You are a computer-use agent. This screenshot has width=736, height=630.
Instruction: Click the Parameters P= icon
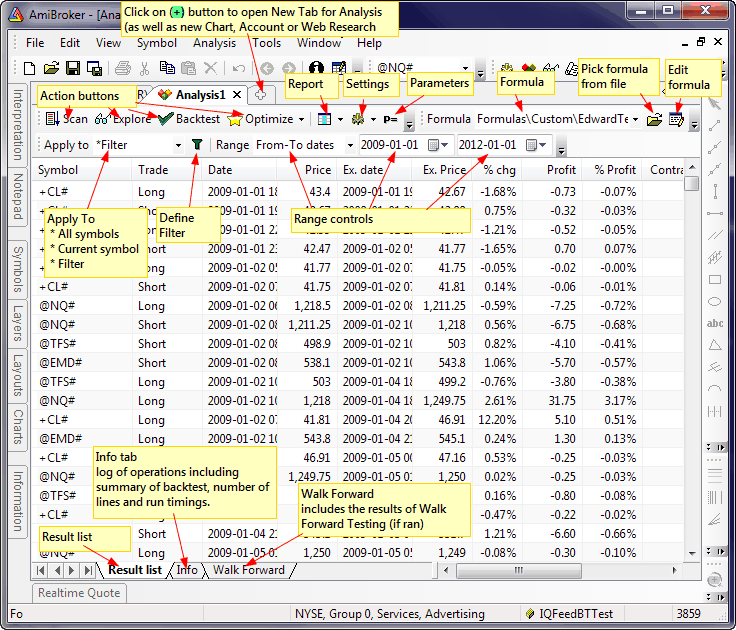[x=391, y=119]
